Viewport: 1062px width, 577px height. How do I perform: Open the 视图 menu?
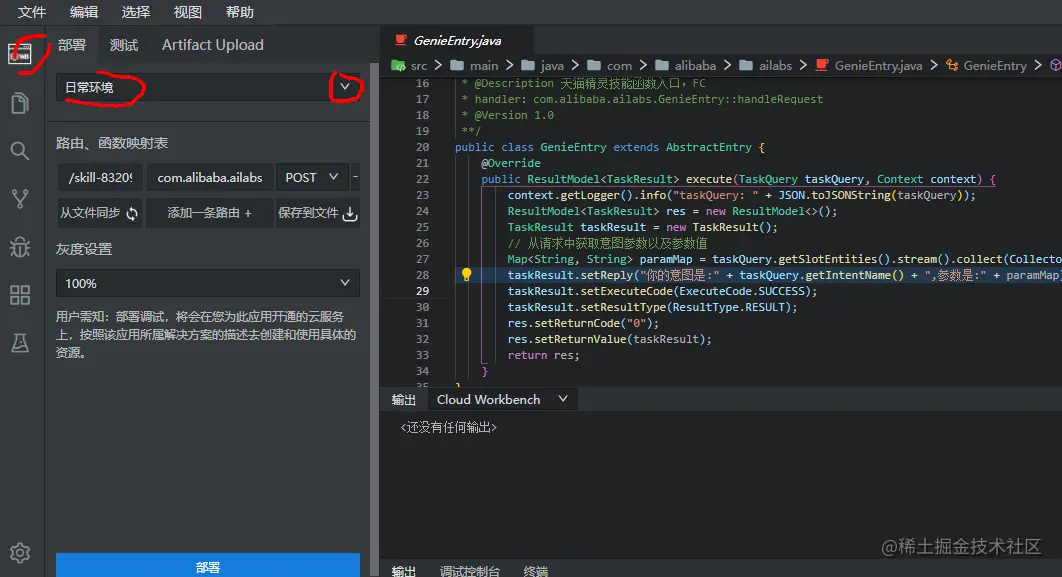click(188, 12)
